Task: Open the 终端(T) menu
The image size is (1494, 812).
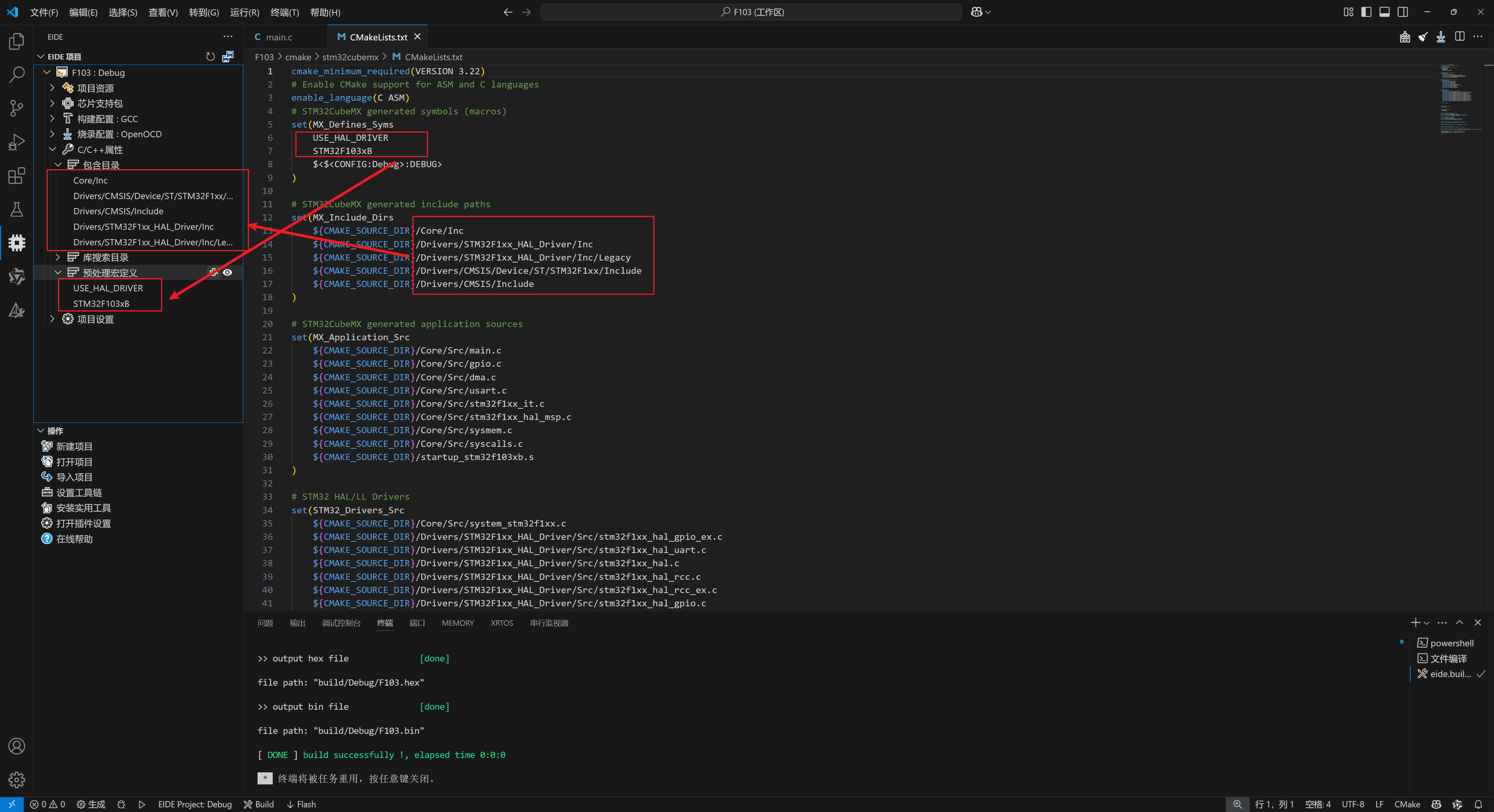Action: [285, 12]
